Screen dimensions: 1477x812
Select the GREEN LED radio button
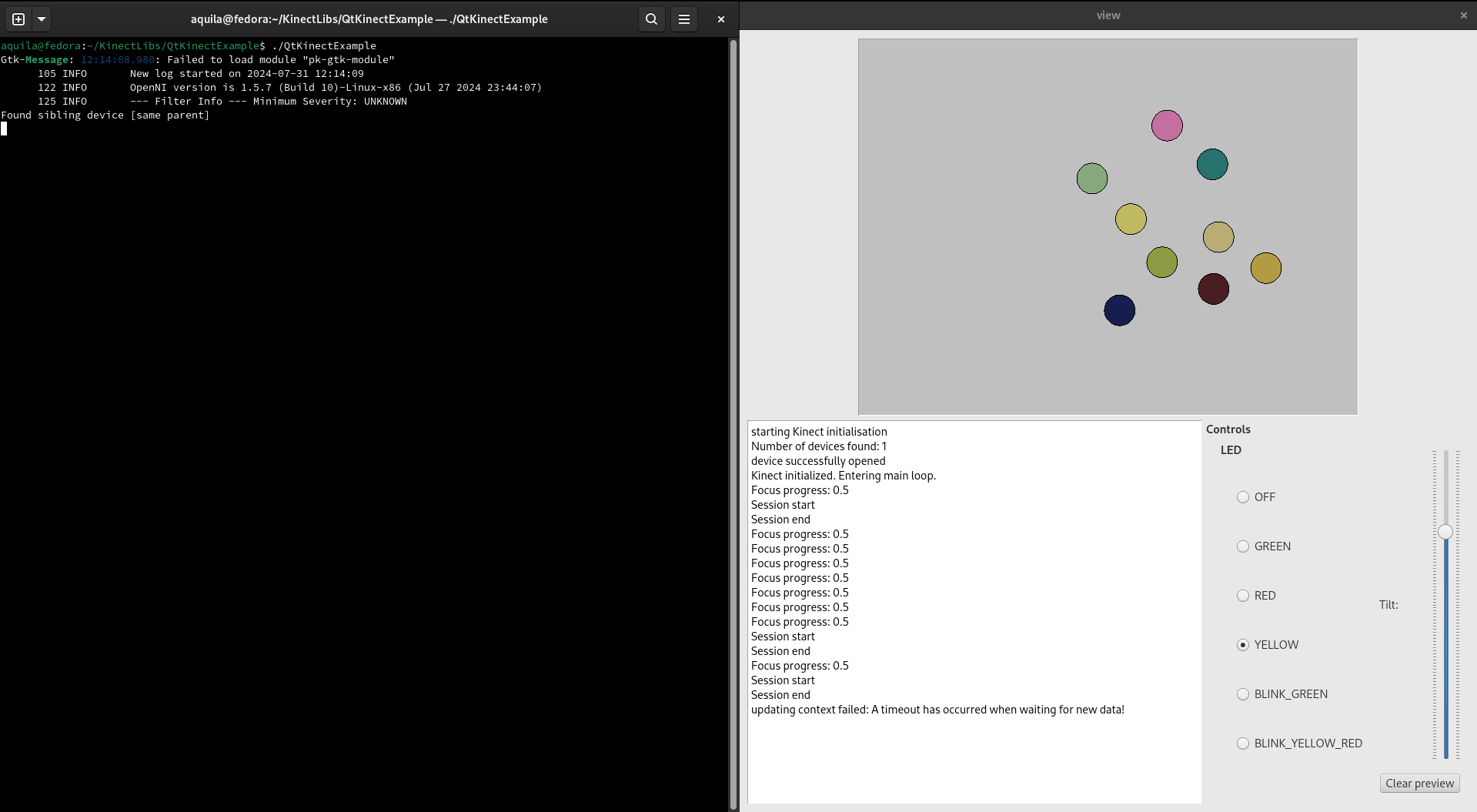pyautogui.click(x=1243, y=546)
